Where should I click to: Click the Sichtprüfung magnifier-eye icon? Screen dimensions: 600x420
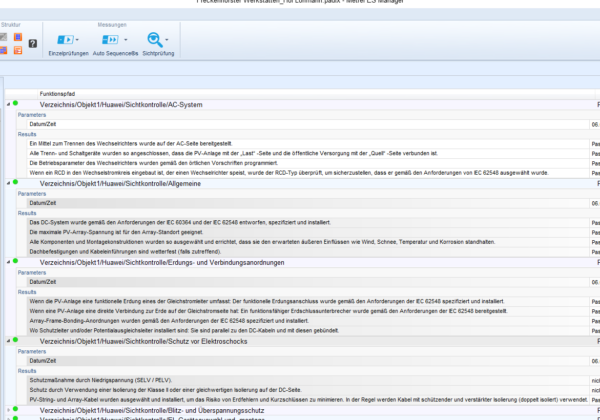(x=155, y=40)
